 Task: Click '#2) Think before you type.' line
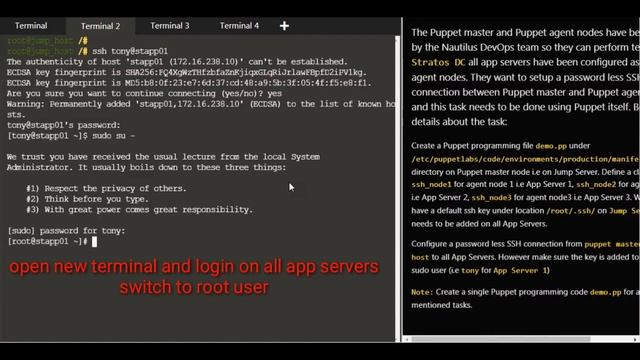click(87, 199)
